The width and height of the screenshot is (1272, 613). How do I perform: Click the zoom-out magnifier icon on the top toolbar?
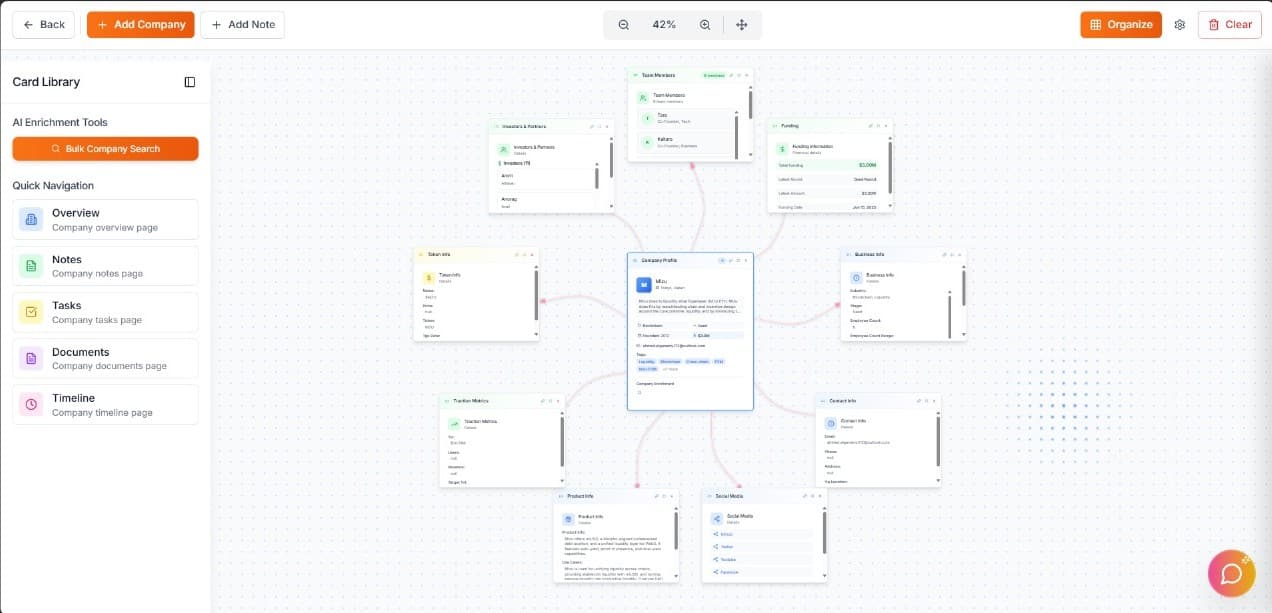click(x=623, y=24)
